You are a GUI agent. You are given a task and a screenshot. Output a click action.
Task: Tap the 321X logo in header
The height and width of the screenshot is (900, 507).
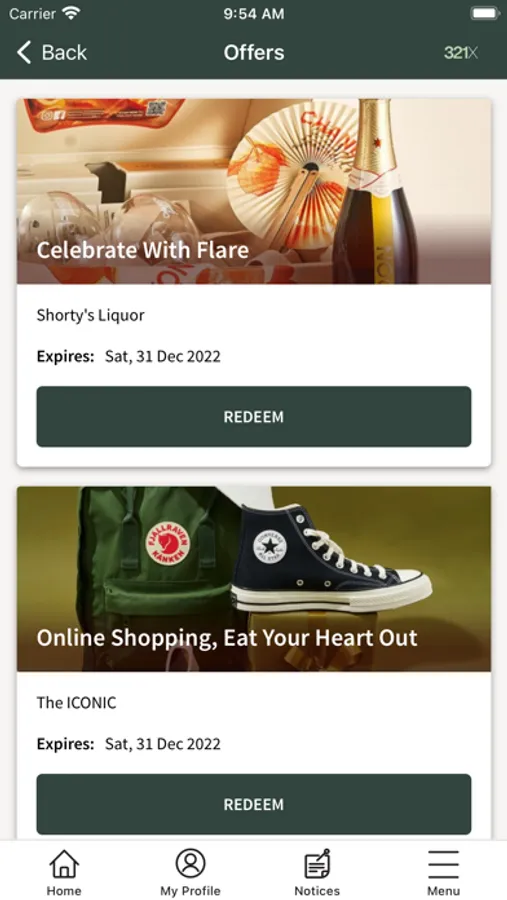[x=460, y=53]
